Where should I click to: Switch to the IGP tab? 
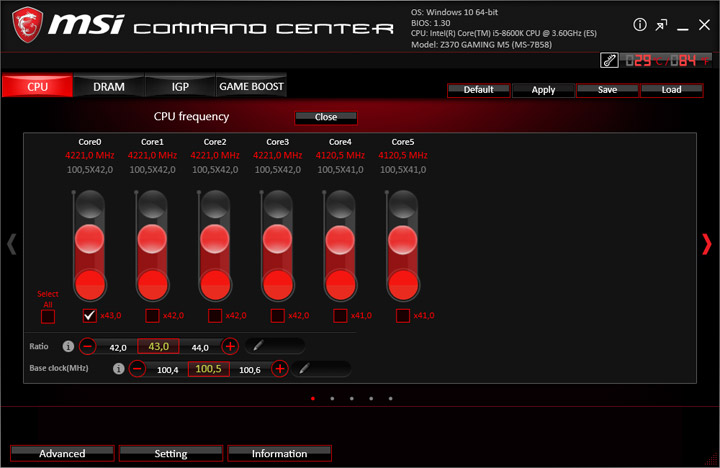coord(180,86)
